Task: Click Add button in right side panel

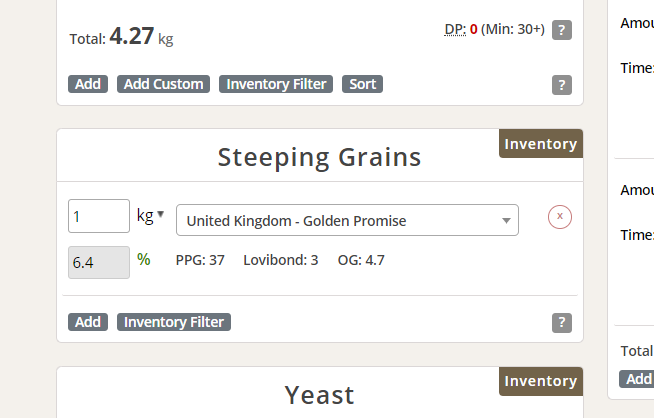Action: click(x=637, y=379)
